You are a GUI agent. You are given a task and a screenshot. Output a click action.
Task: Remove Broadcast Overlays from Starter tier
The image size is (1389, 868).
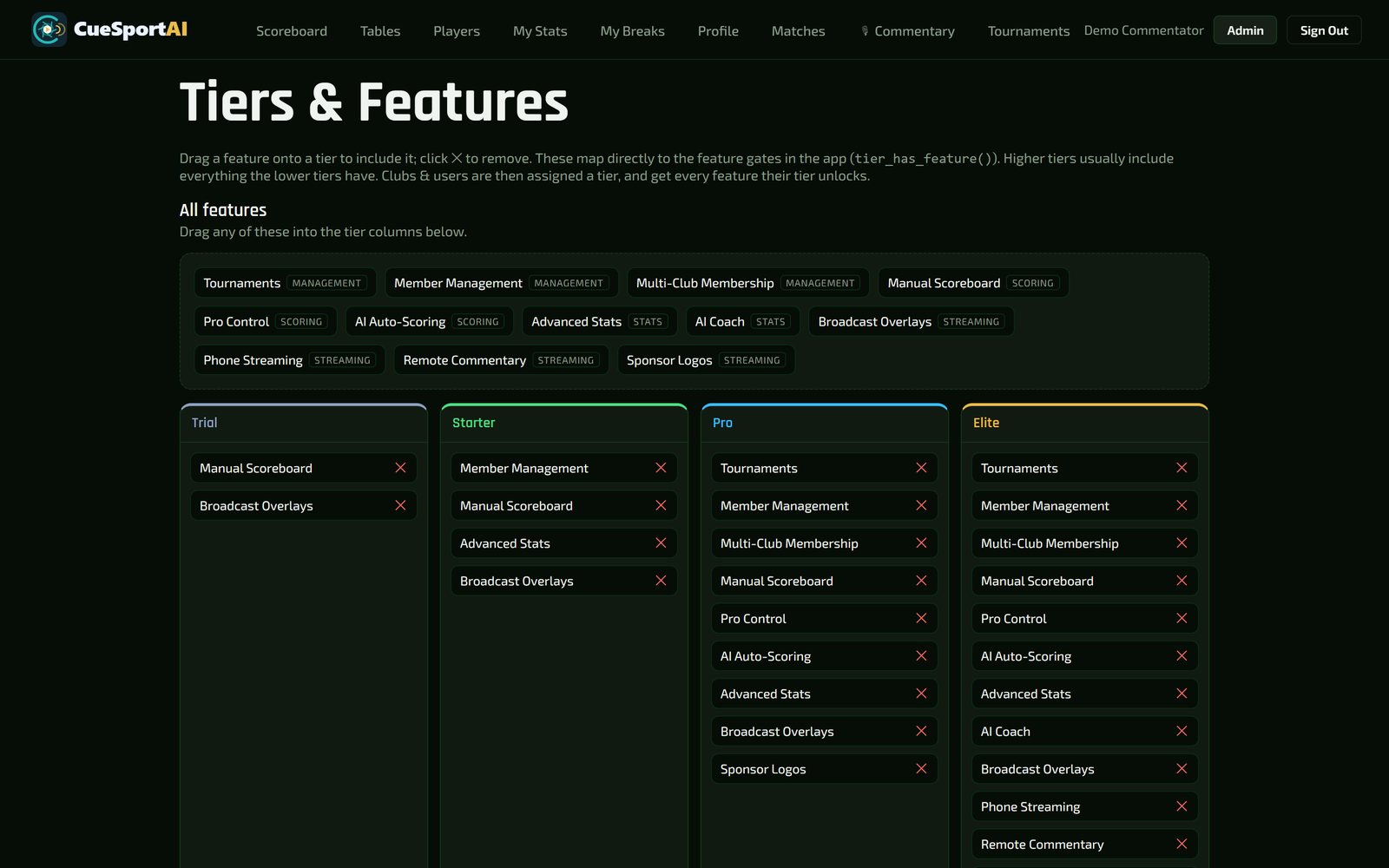click(x=661, y=581)
